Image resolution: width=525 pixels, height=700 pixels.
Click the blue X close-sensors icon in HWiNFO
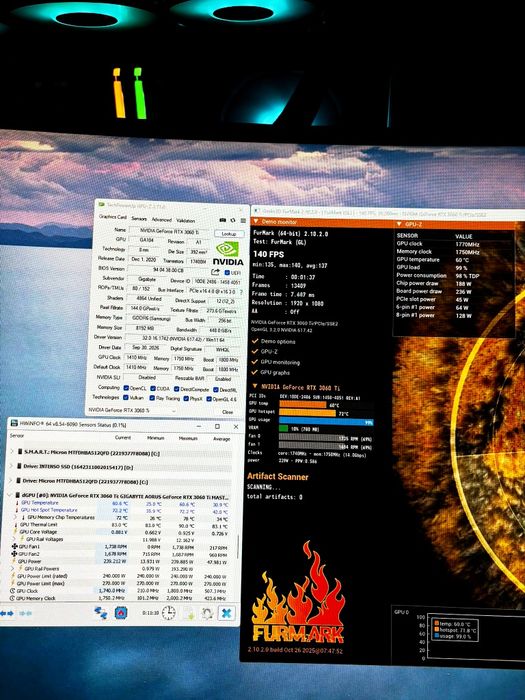pos(226,613)
